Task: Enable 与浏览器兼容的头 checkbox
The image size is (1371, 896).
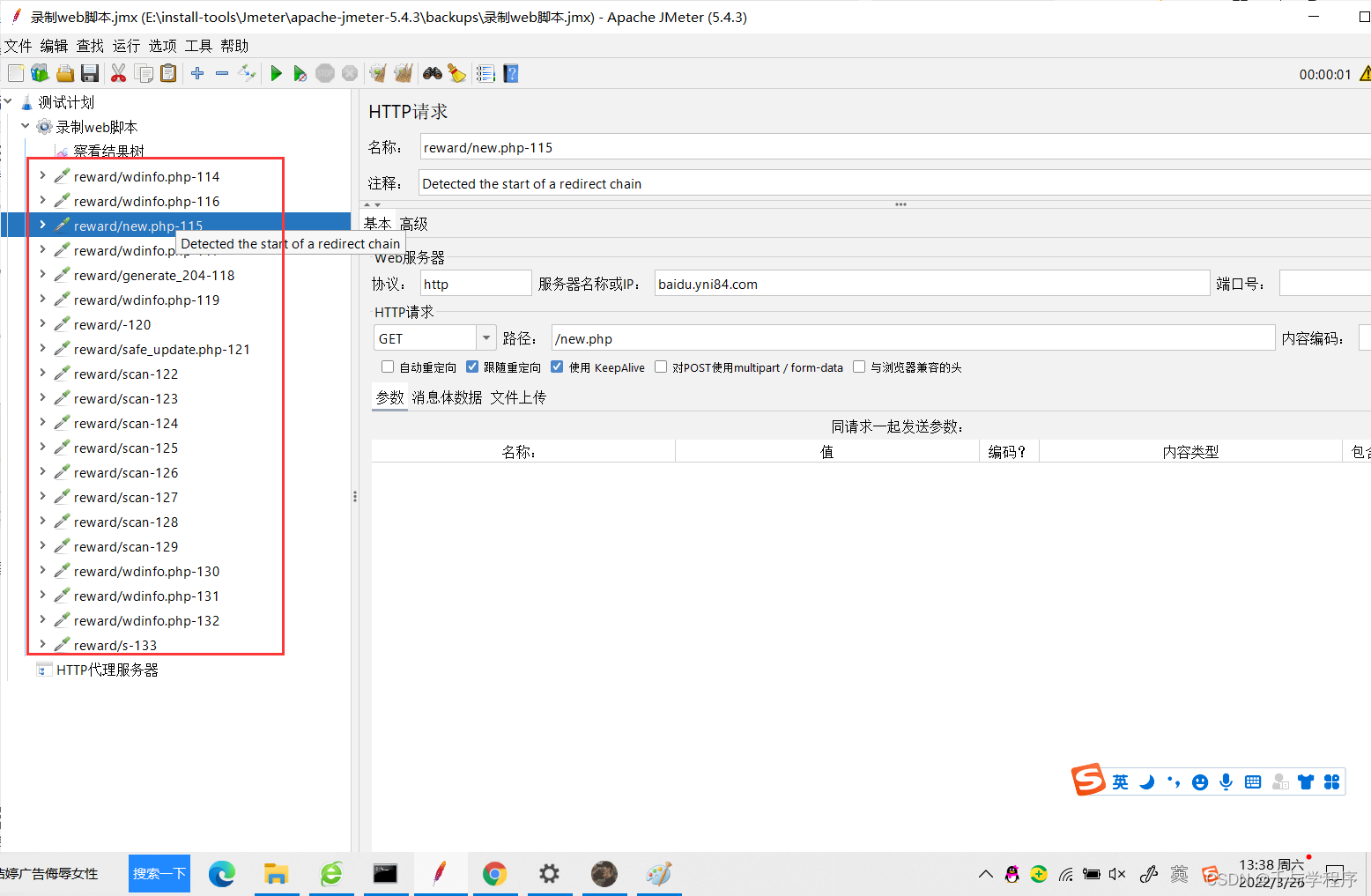Action: pos(859,367)
